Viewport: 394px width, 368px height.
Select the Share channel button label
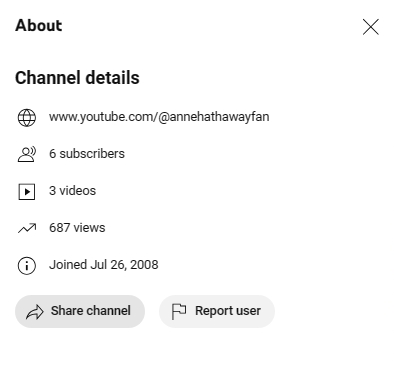click(x=91, y=311)
